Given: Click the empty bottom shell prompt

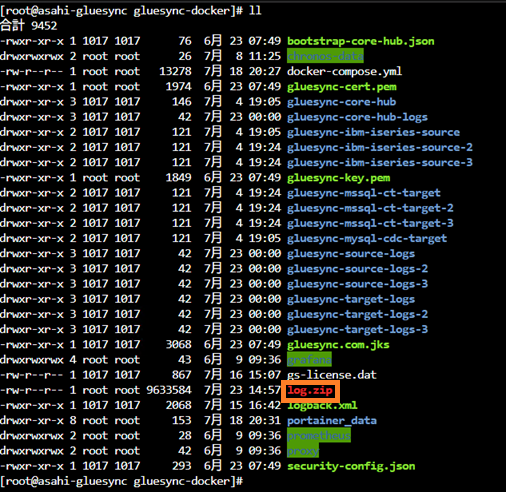Looking at the screenshot, I should coord(121,481).
